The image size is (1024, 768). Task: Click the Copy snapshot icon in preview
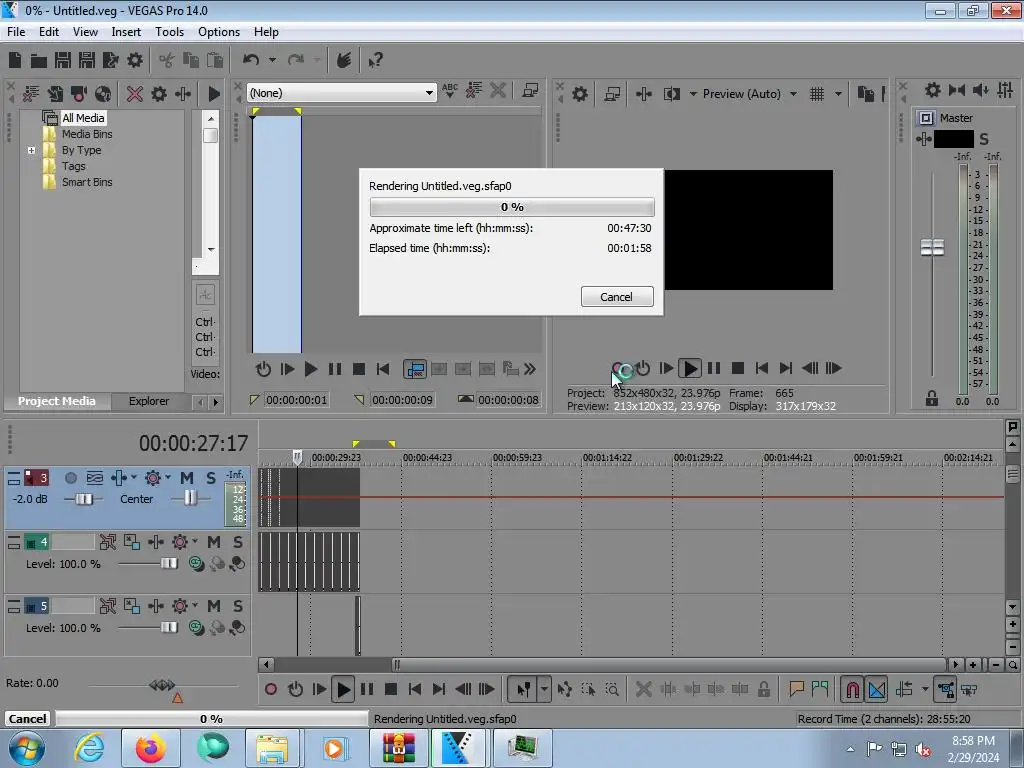[x=865, y=94]
